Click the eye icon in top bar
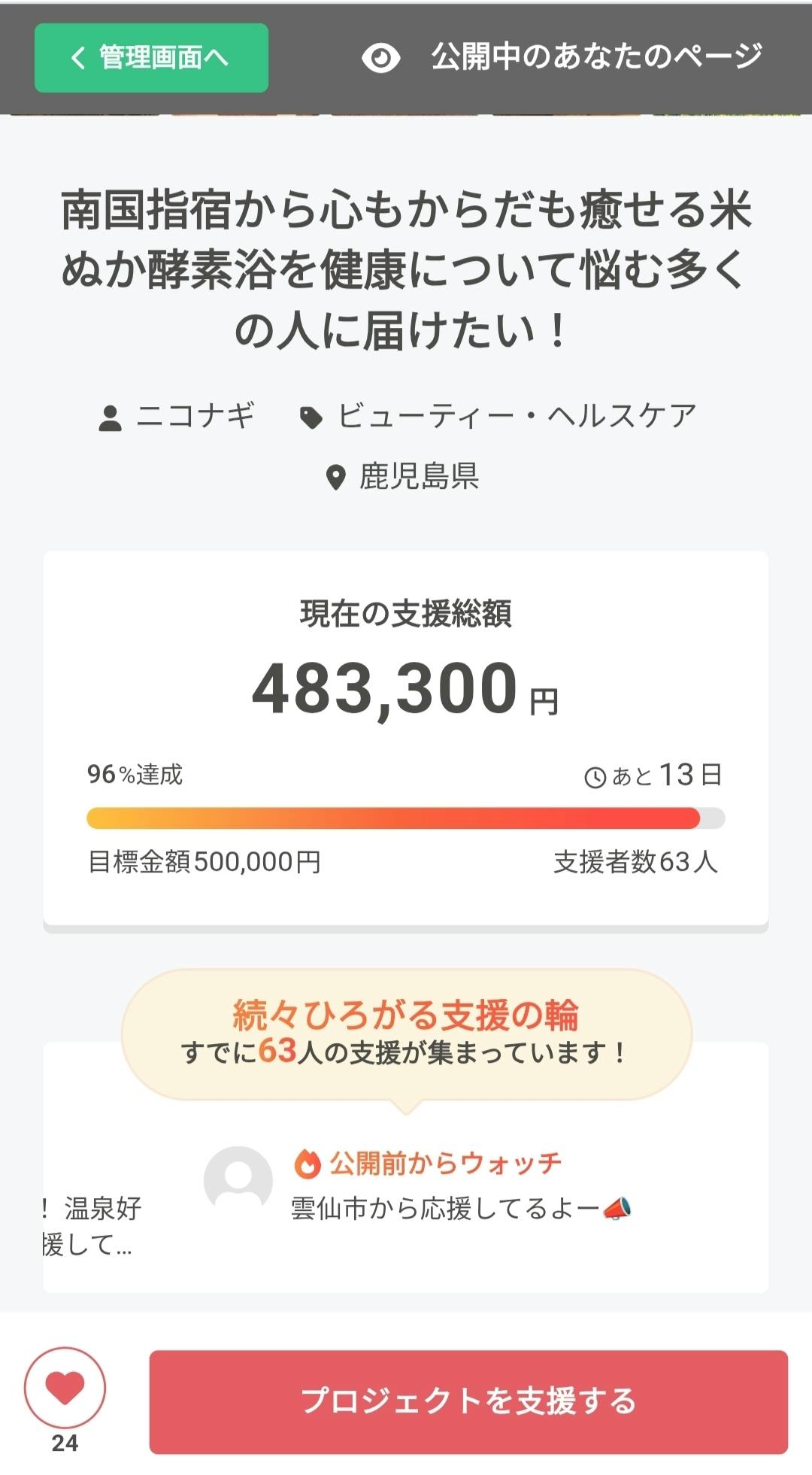Screen dimensions: 812x1475 pyautogui.click(x=380, y=58)
